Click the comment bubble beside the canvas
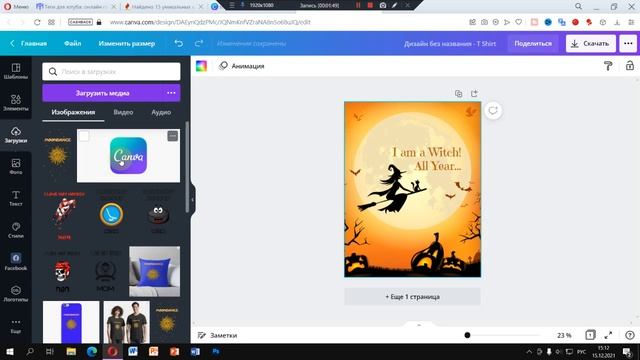This screenshot has width=640, height=360. (x=493, y=111)
